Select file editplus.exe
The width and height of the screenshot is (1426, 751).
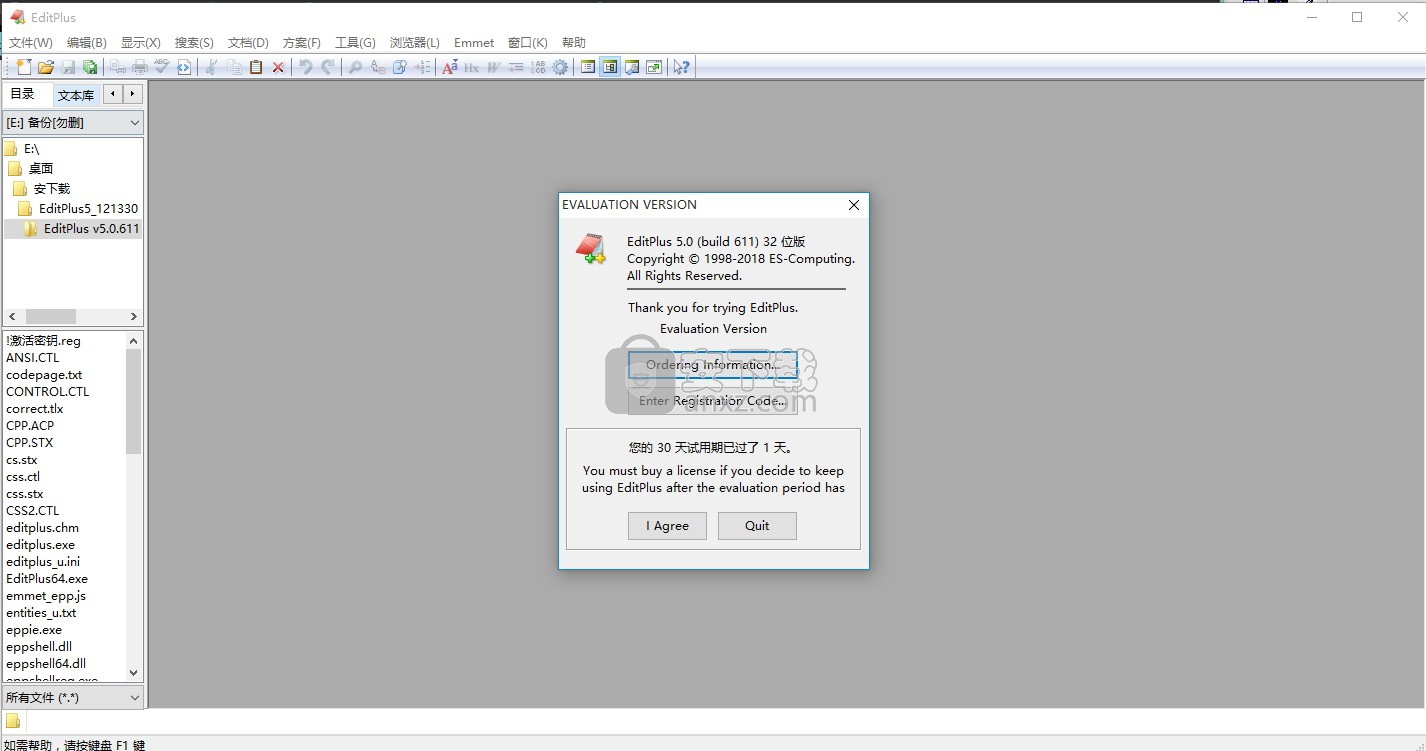(x=40, y=545)
